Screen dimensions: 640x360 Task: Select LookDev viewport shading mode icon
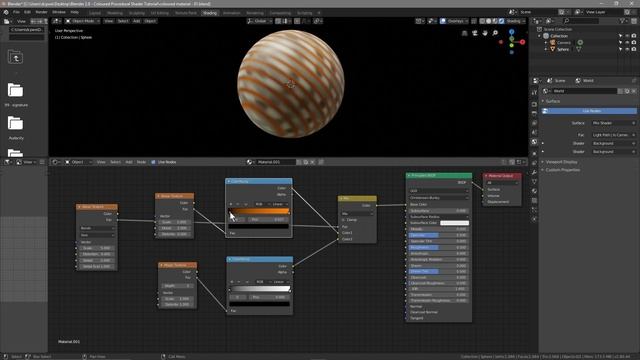(495, 21)
